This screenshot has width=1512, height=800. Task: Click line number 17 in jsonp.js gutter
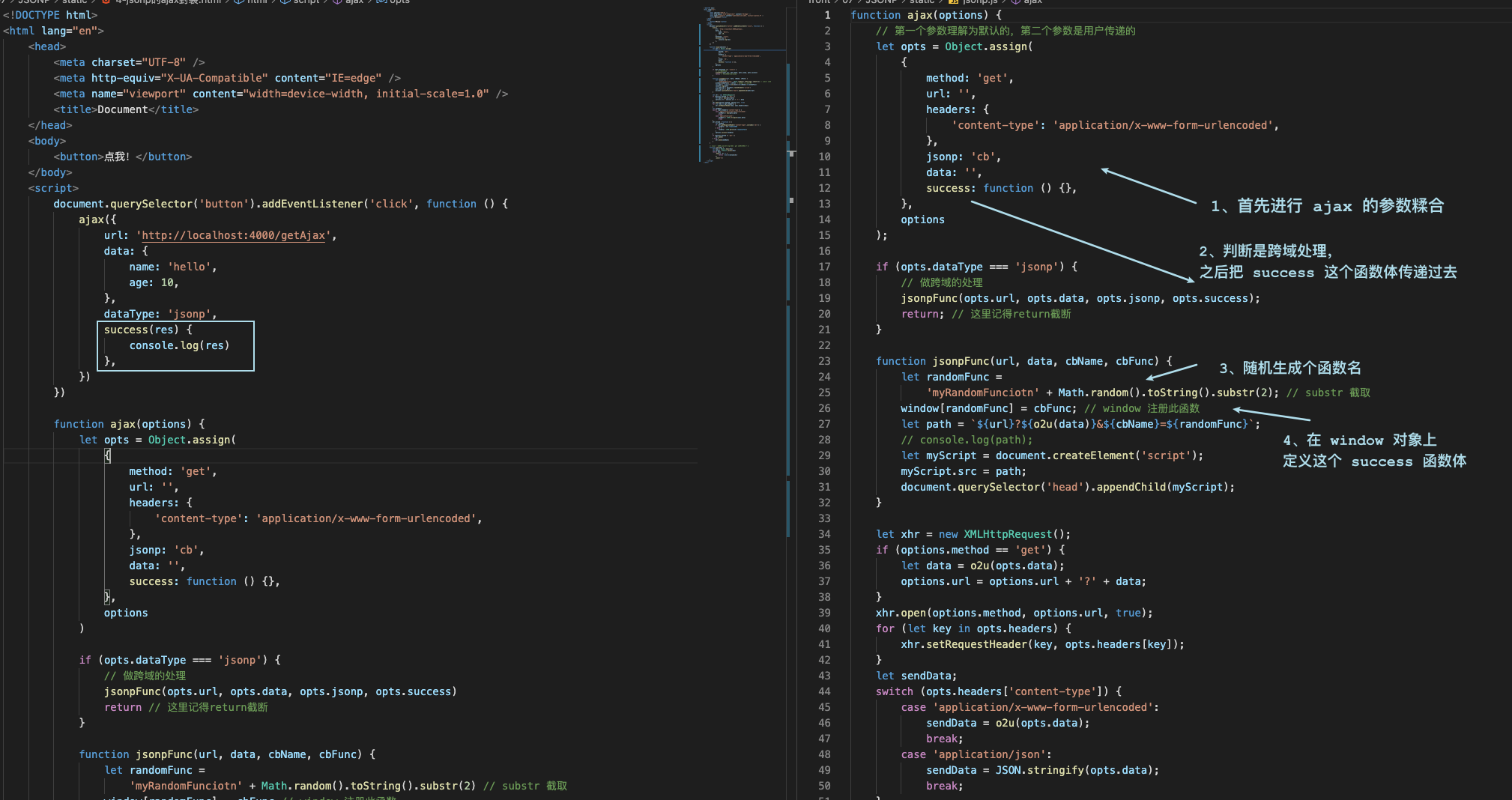tap(824, 267)
